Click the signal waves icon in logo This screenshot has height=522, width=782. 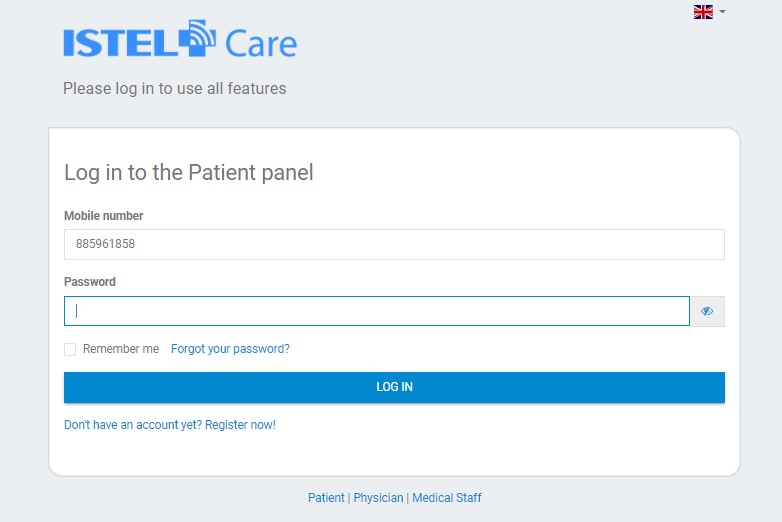coord(197,37)
